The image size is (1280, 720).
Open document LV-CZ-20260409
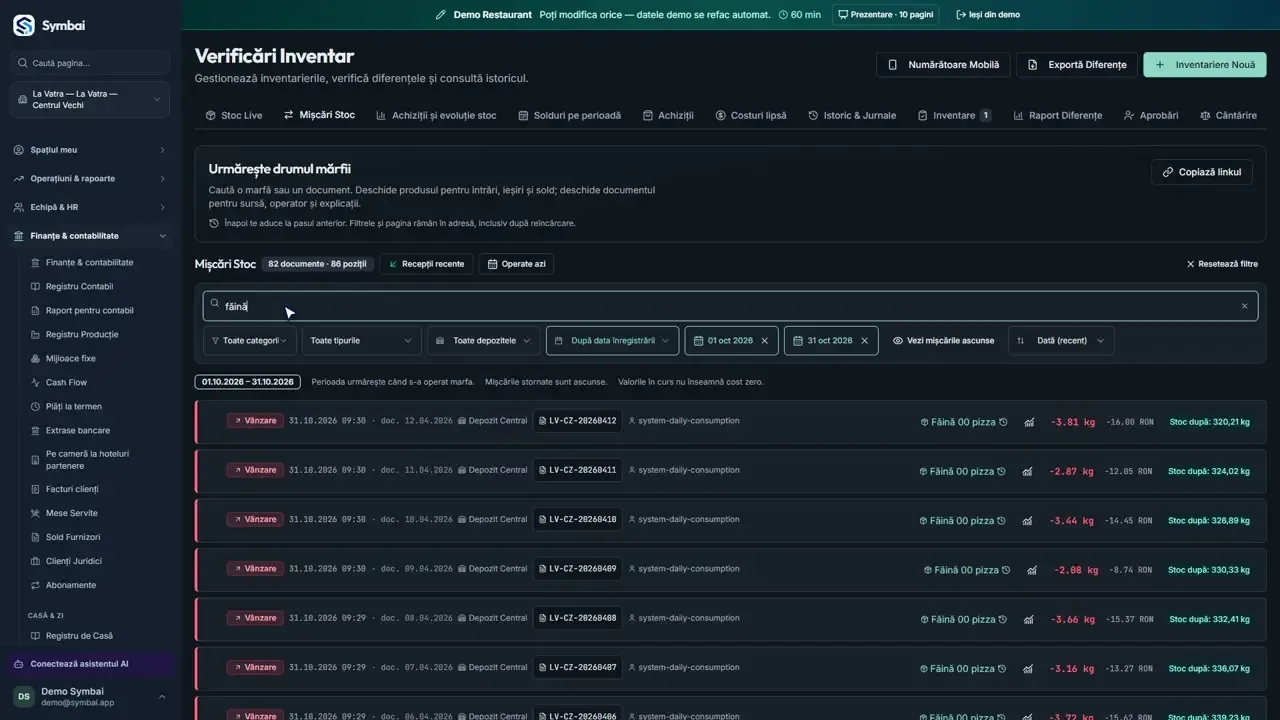[577, 569]
